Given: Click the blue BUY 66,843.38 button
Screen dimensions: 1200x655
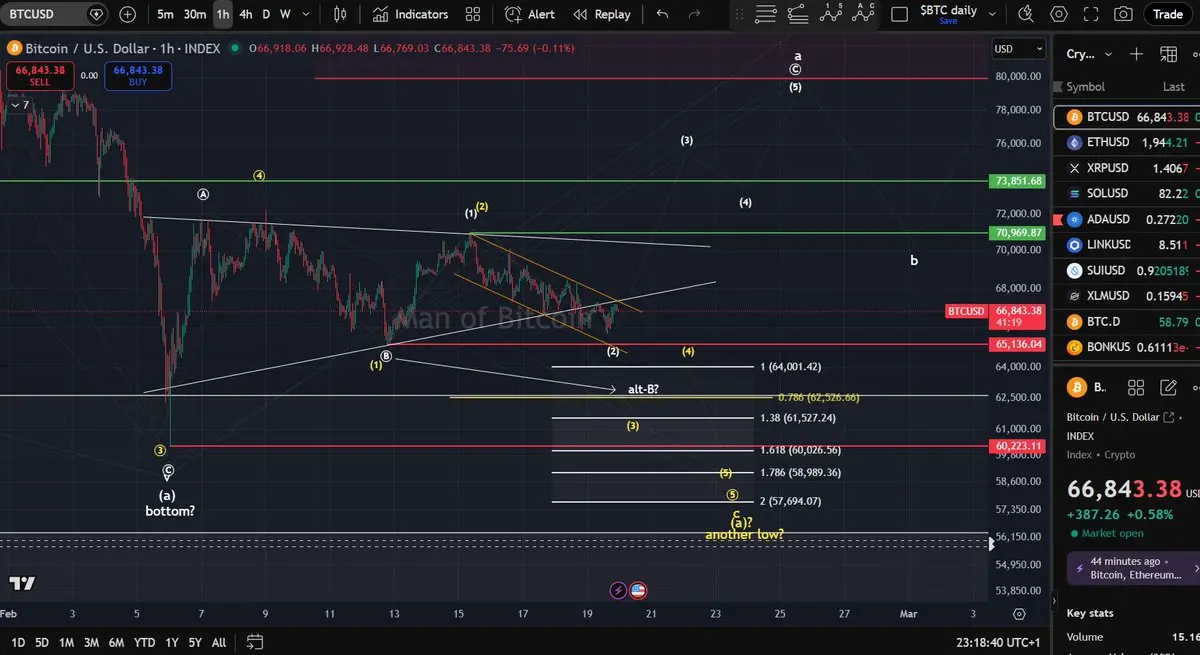Looking at the screenshot, I should (x=138, y=76).
